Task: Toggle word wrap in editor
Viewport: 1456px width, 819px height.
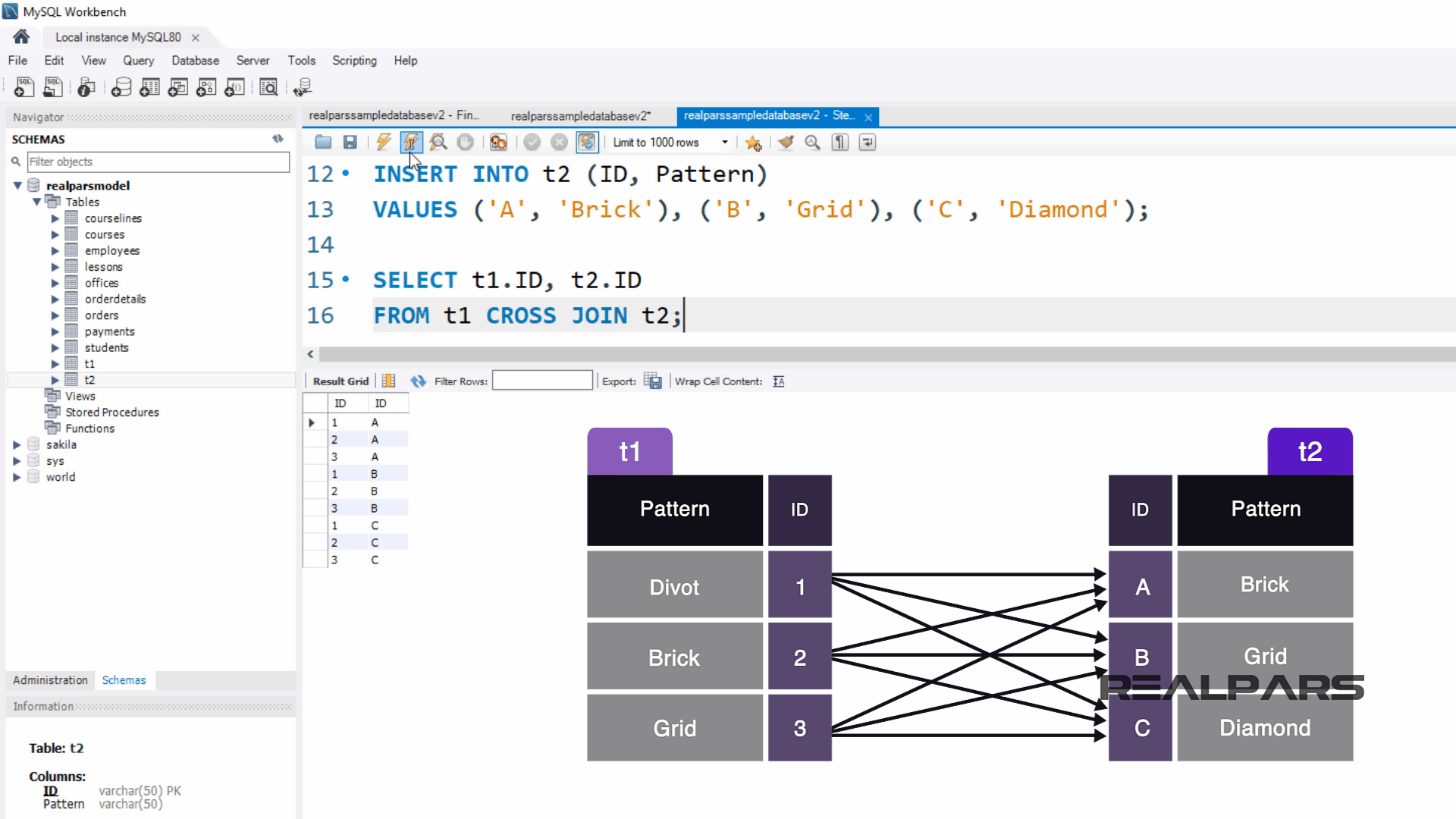Action: [867, 142]
